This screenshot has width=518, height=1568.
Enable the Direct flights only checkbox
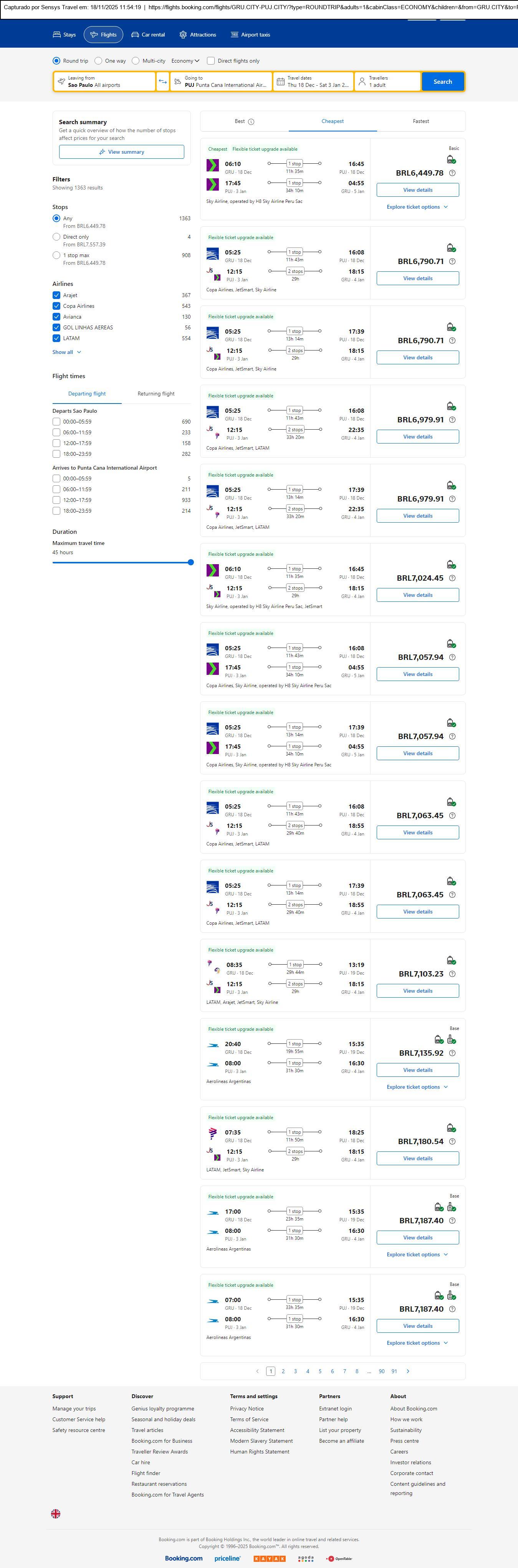click(211, 61)
